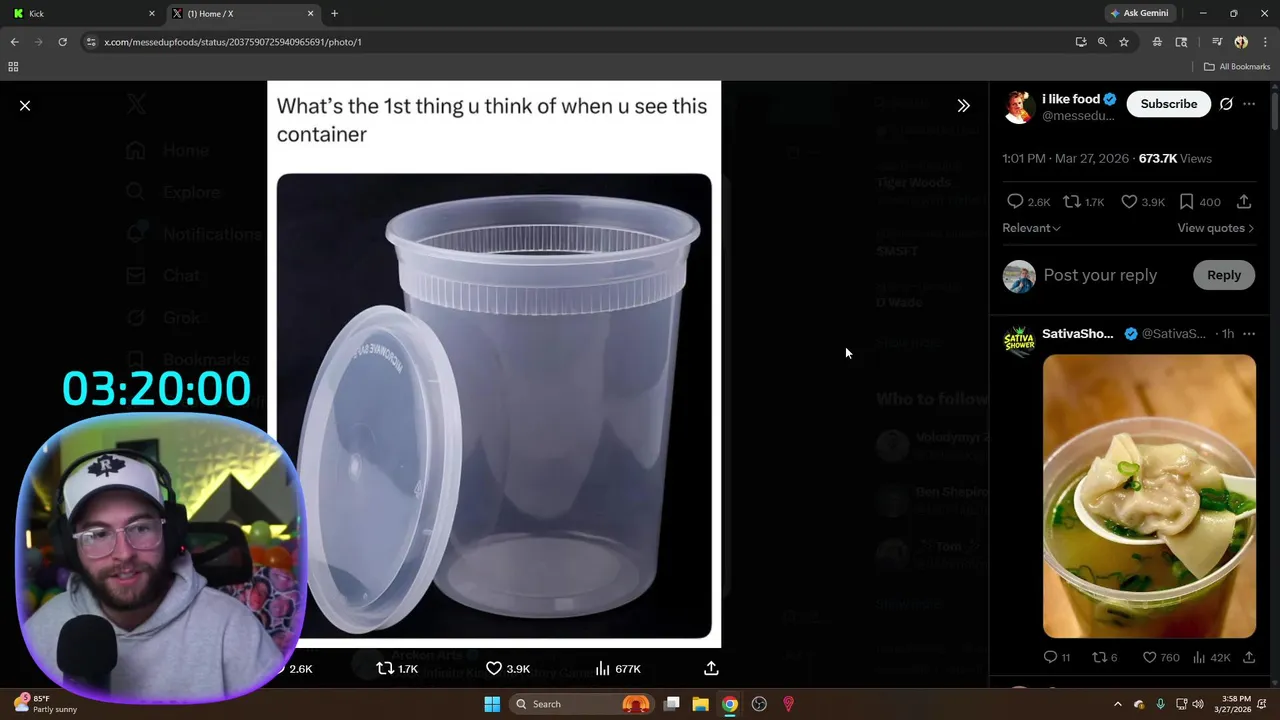Share the post from the sidebar share icon
This screenshot has height=720, width=1280.
1244,202
